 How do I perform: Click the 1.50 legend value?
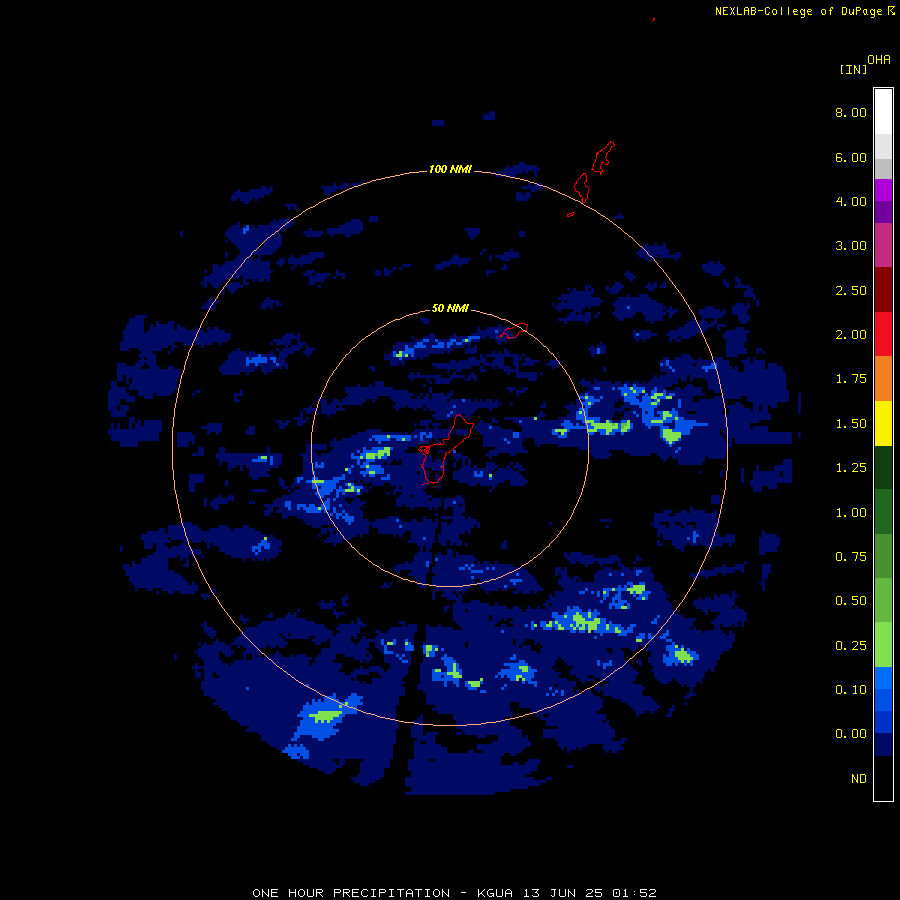[x=851, y=424]
